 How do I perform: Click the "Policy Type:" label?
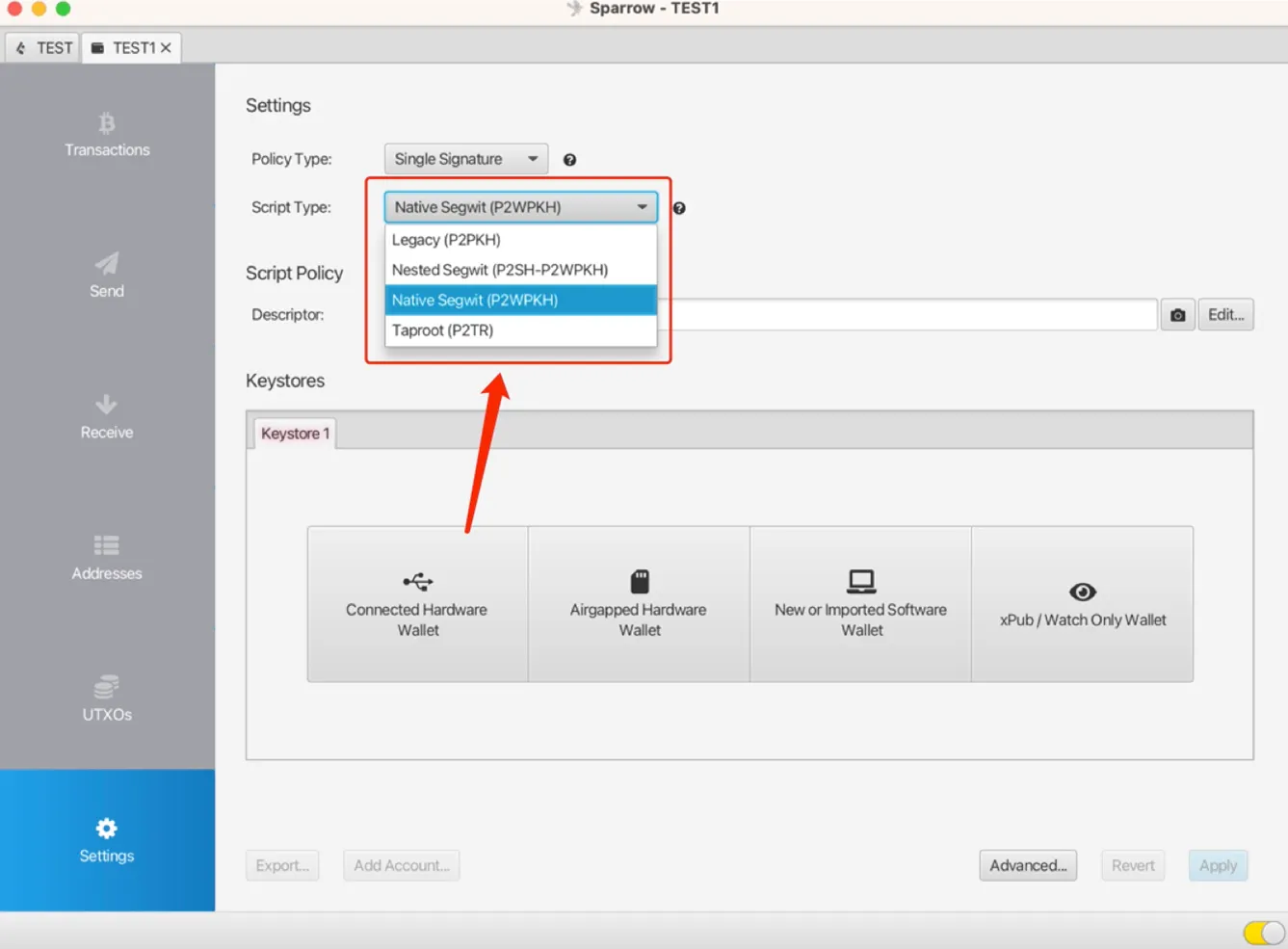[x=292, y=159]
